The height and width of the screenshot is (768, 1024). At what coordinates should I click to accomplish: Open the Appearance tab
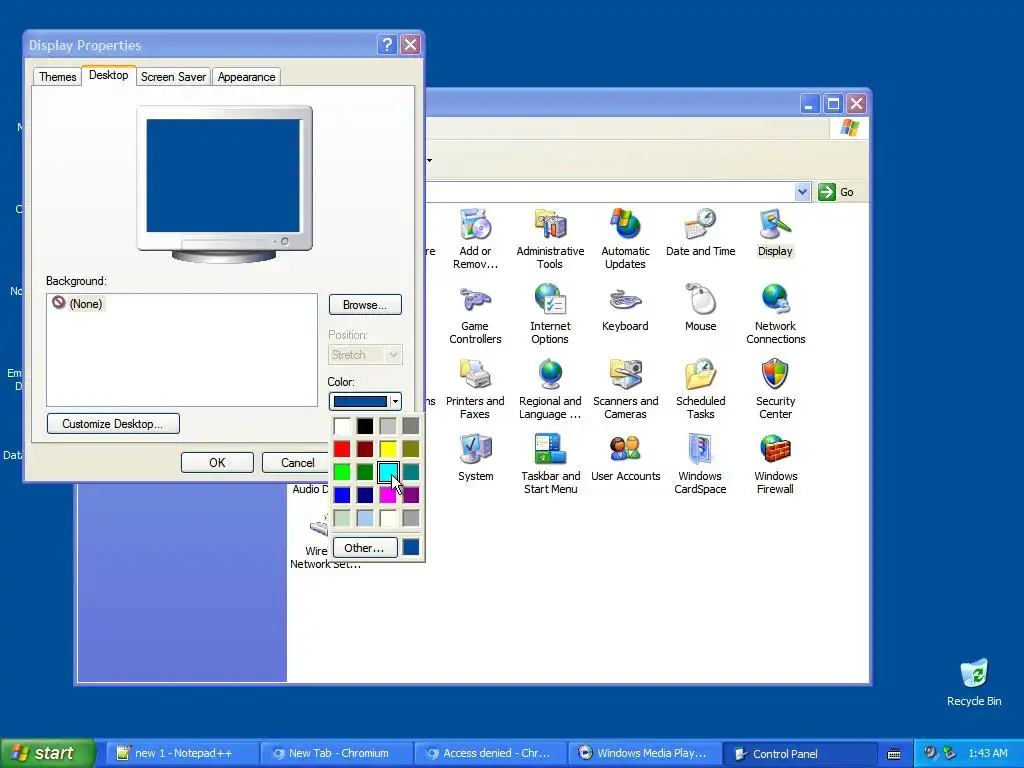point(246,76)
